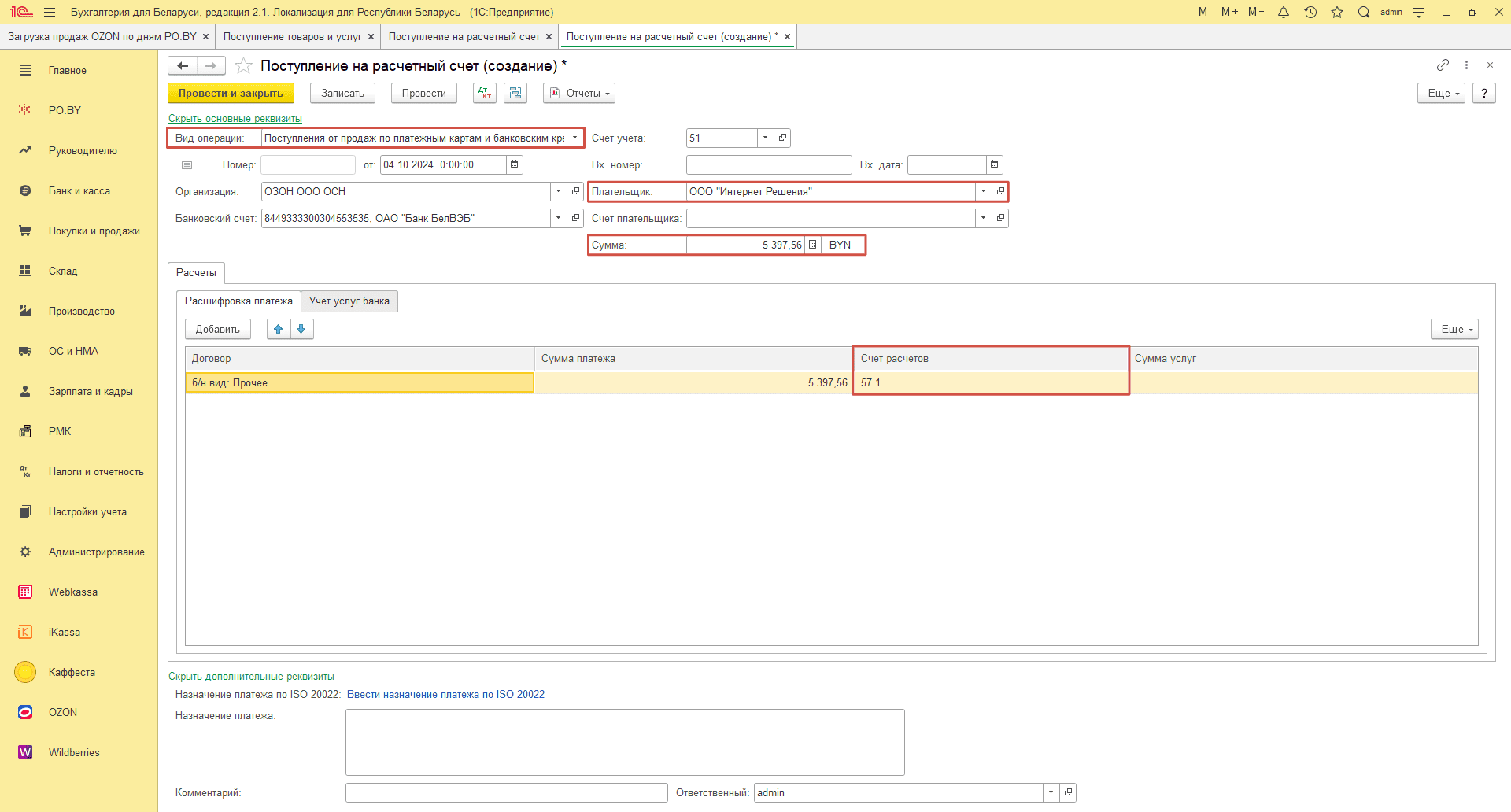Open calendar picker for document date
1511x812 pixels.
tap(515, 164)
